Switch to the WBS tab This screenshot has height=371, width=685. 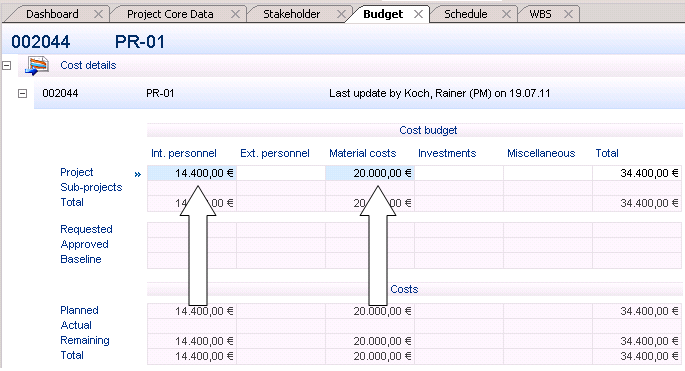pyautogui.click(x=540, y=14)
